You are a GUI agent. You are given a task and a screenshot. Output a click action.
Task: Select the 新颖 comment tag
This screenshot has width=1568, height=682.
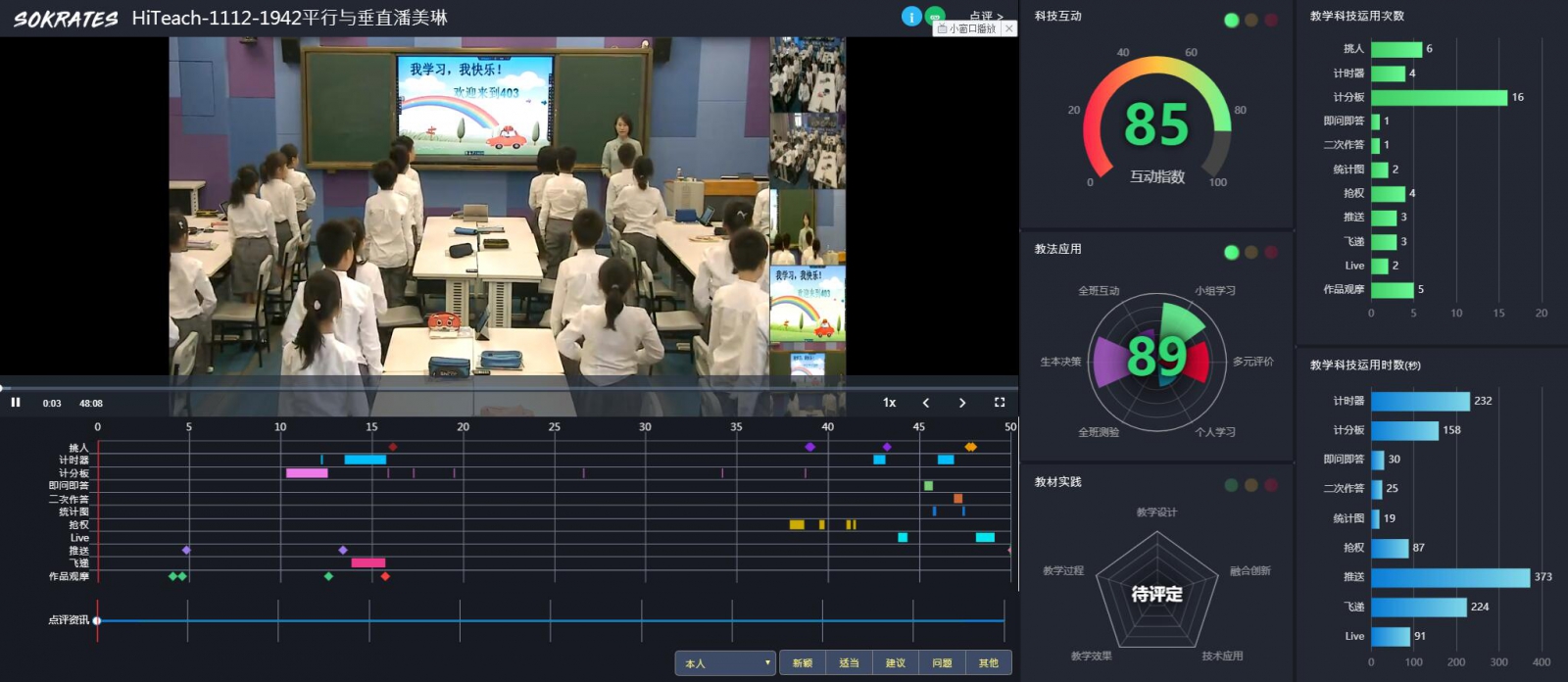803,663
